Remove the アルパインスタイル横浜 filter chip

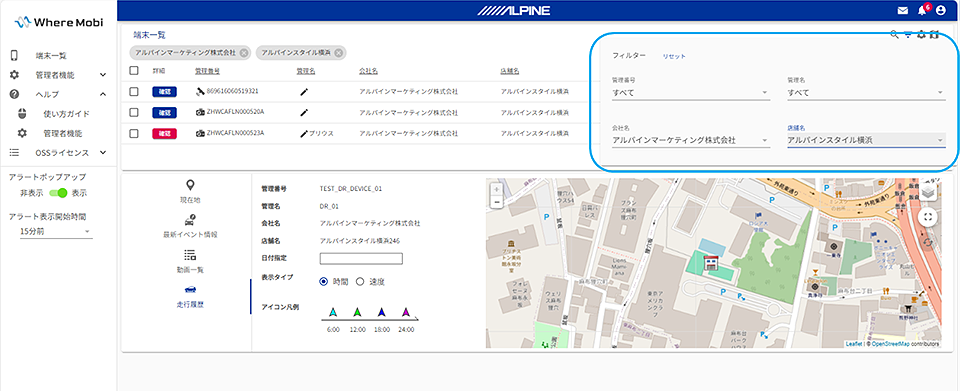click(339, 53)
